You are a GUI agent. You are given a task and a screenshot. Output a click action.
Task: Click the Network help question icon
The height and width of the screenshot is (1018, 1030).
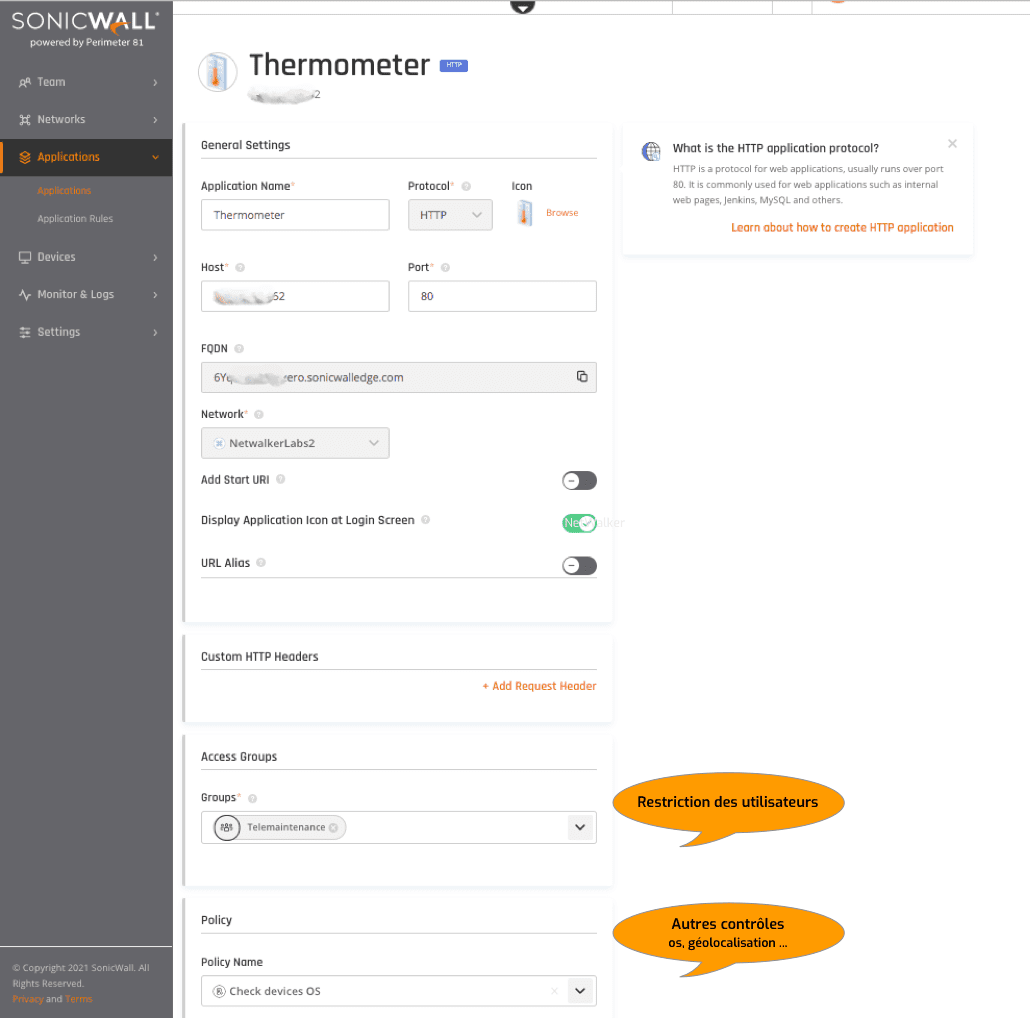tap(259, 414)
